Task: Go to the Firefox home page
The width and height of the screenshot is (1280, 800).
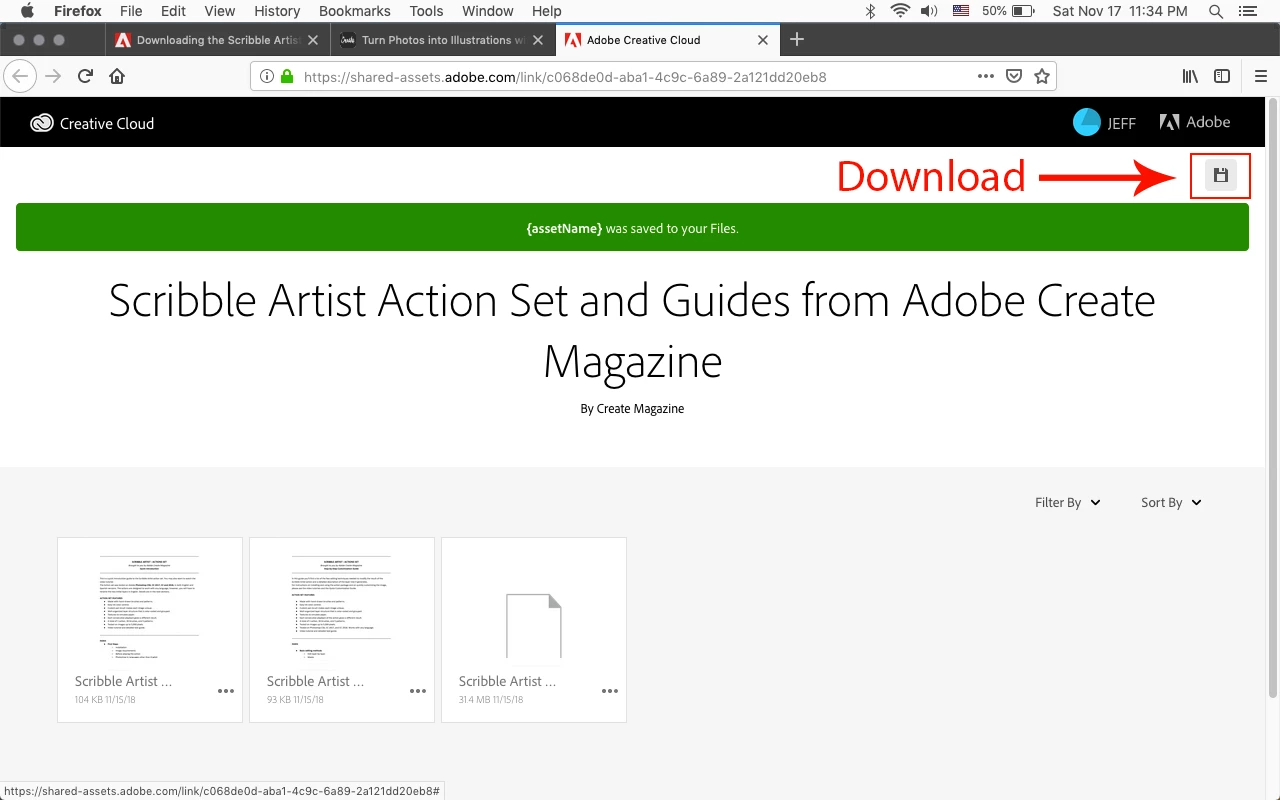Action: coord(117,76)
